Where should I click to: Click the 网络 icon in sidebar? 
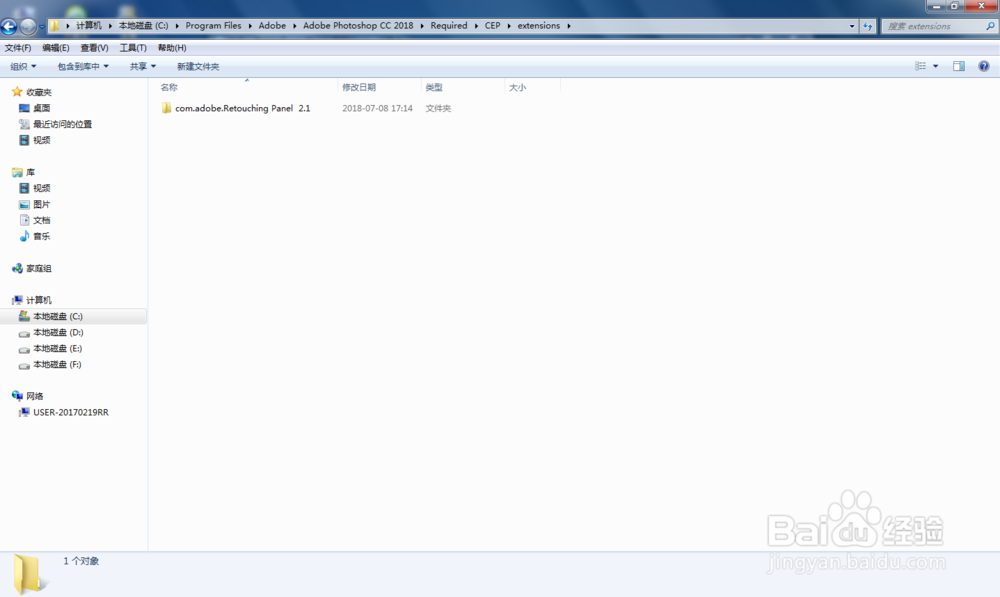[x=17, y=396]
